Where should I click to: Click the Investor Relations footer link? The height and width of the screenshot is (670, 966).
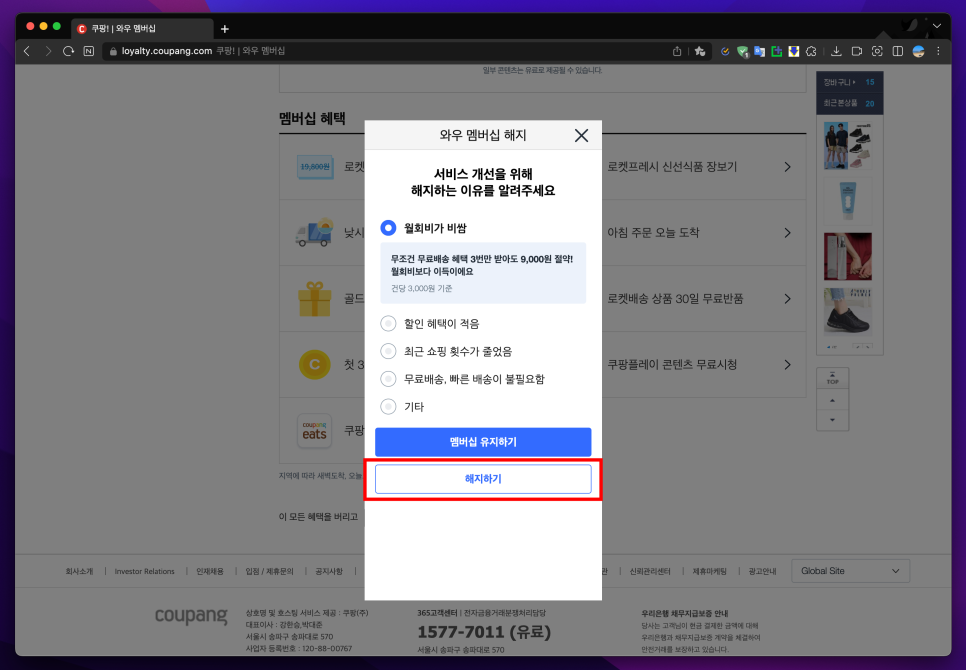(x=144, y=571)
